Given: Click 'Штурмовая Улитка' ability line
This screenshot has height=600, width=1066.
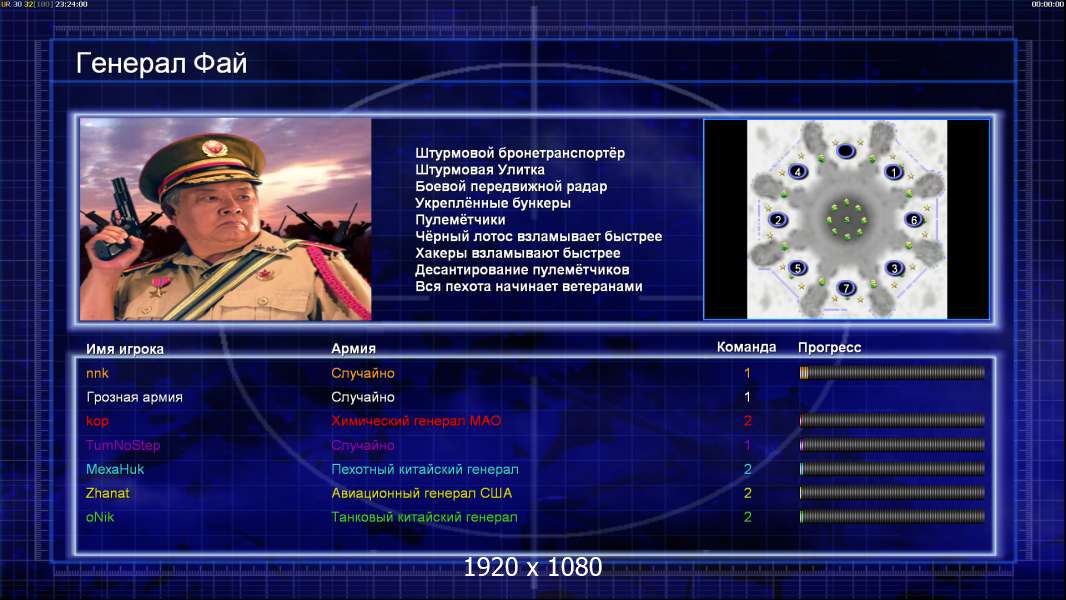Looking at the screenshot, I should [480, 170].
